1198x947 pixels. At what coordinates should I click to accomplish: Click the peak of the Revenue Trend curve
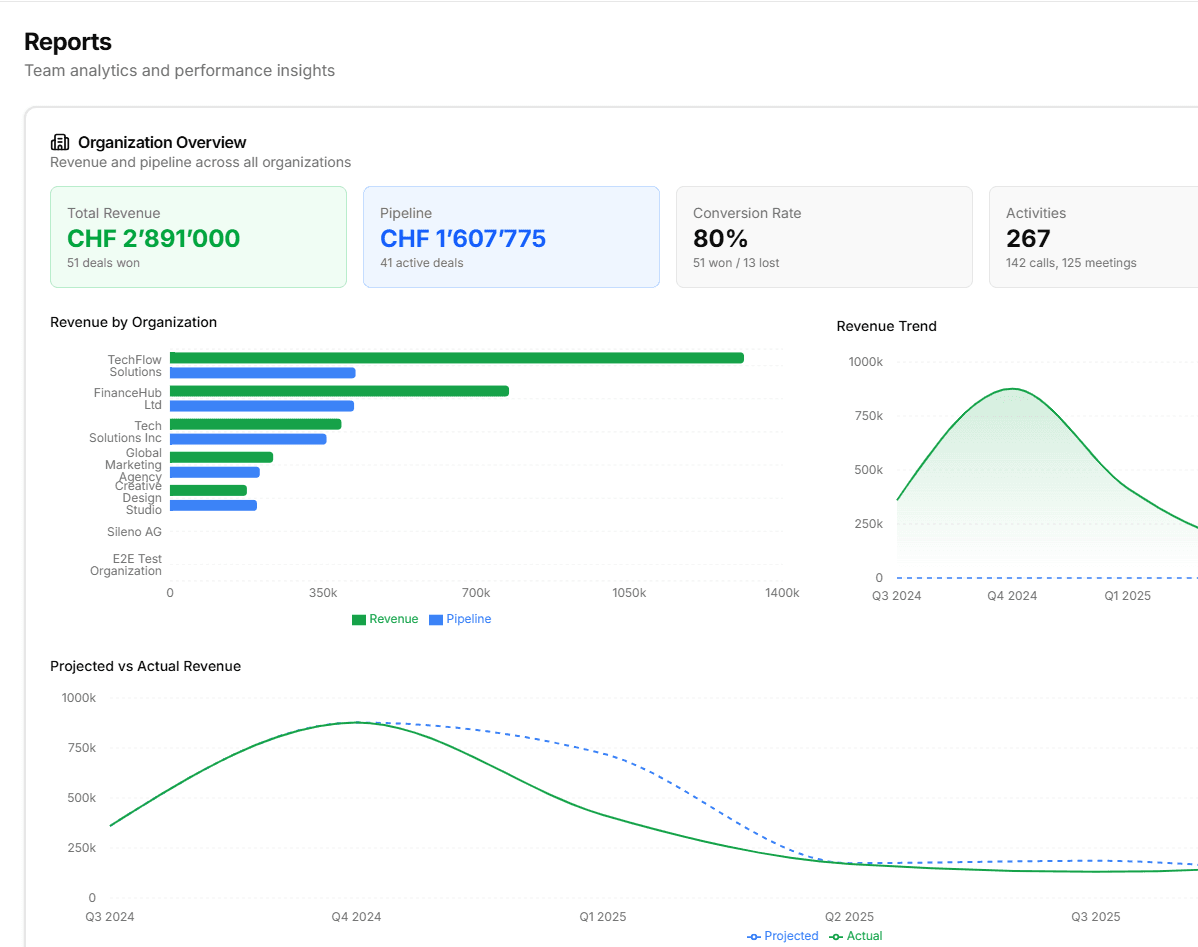pyautogui.click(x=1011, y=388)
